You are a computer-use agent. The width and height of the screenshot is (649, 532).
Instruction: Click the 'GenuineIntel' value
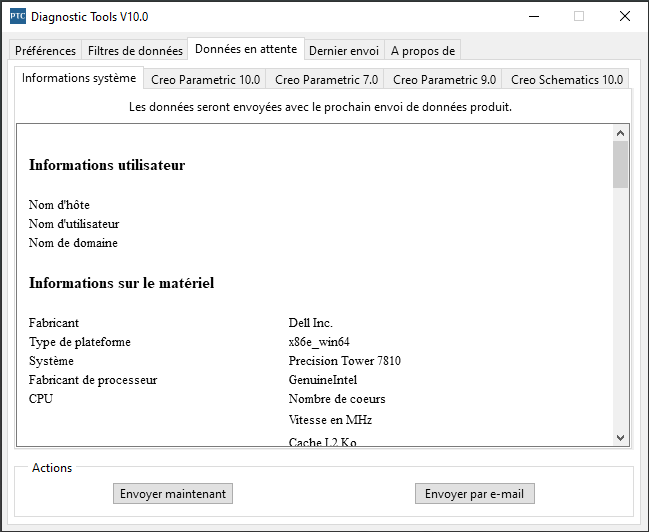click(323, 380)
